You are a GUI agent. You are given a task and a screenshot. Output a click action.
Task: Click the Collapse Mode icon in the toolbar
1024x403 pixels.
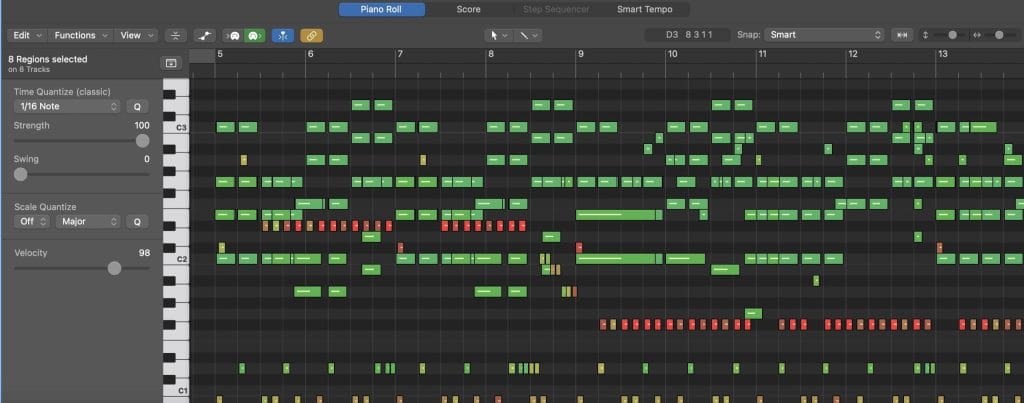(176, 35)
